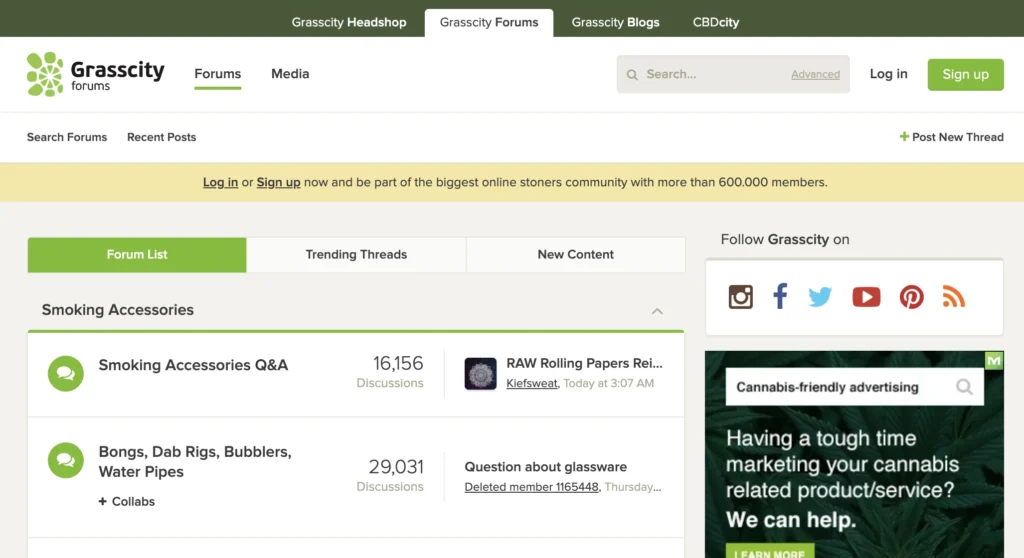Open the Media navigation item
The height and width of the screenshot is (558, 1024).
tap(290, 74)
